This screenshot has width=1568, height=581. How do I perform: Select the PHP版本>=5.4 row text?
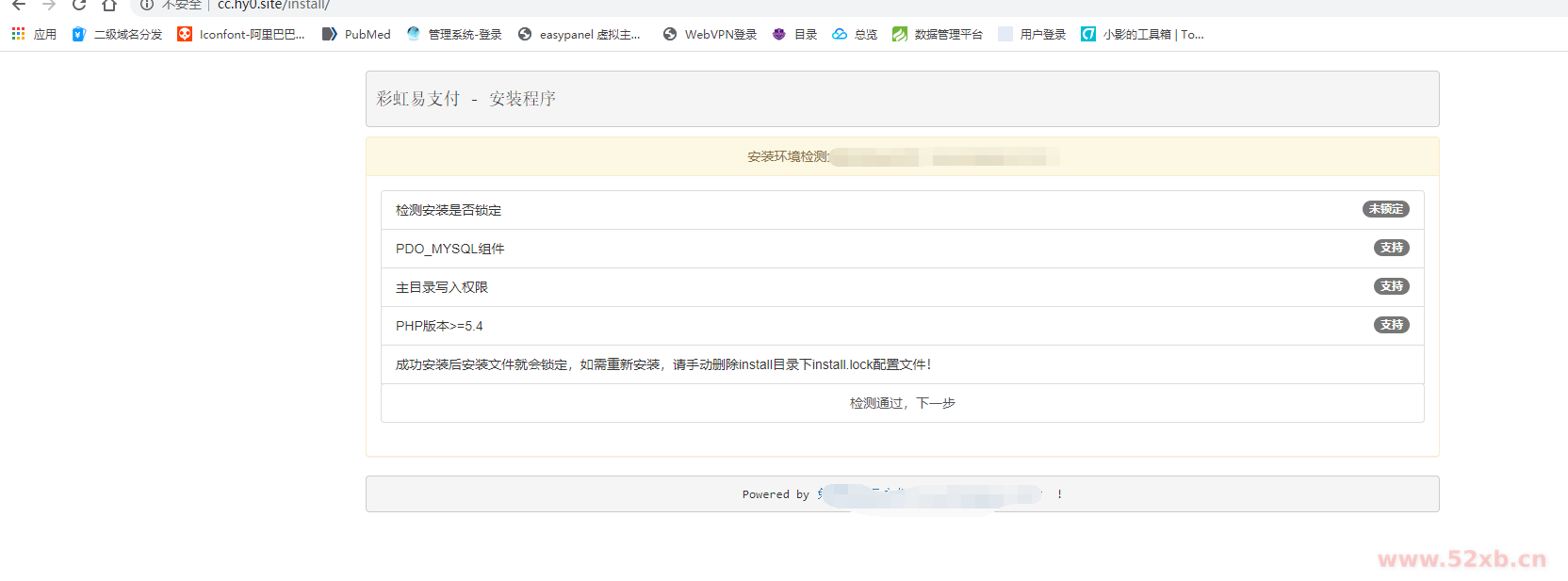439,326
